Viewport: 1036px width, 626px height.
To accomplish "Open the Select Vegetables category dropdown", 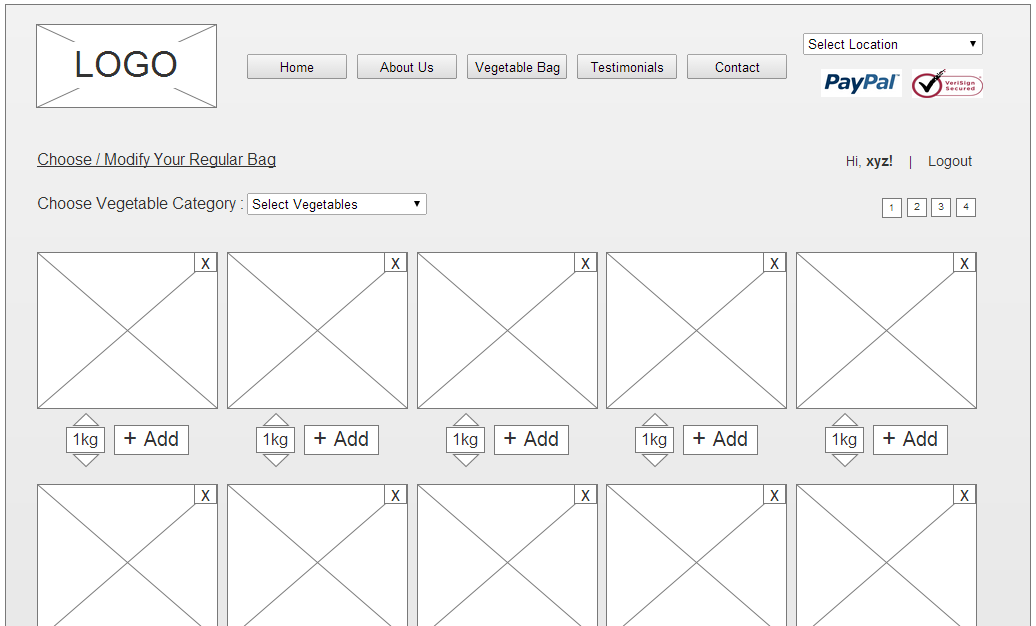I will [336, 203].
